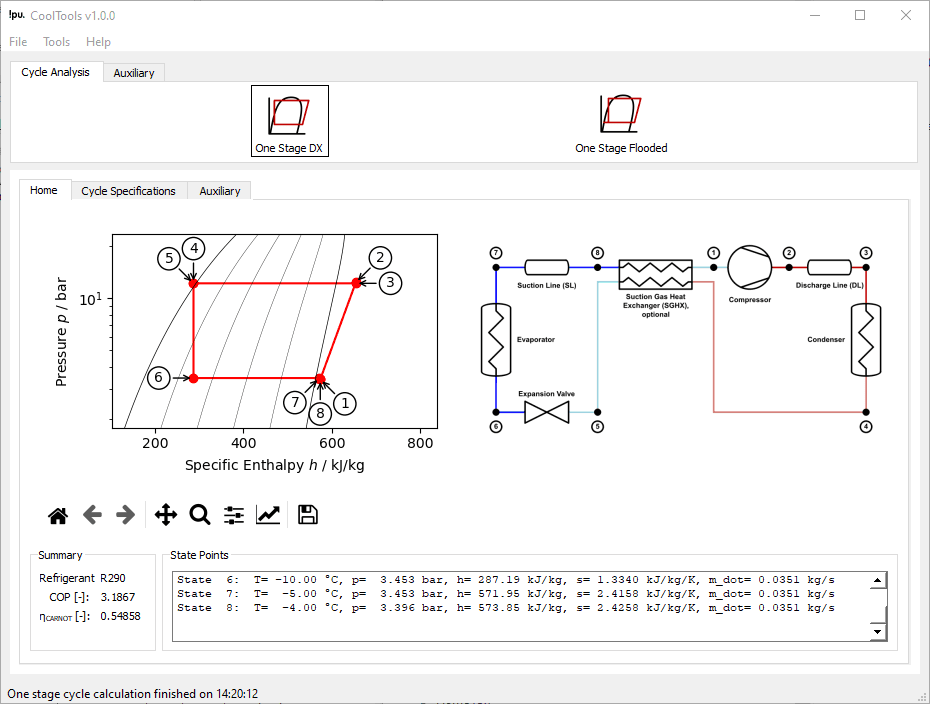
Task: Click State 8 row in State Points
Action: coord(505,608)
